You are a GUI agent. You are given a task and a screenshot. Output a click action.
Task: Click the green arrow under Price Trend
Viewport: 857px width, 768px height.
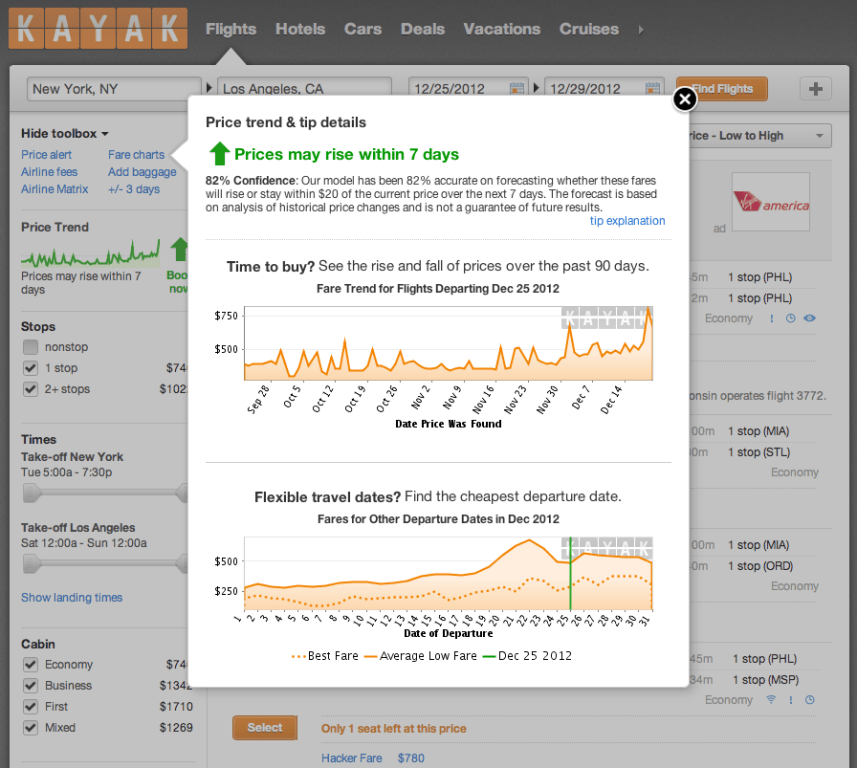179,249
